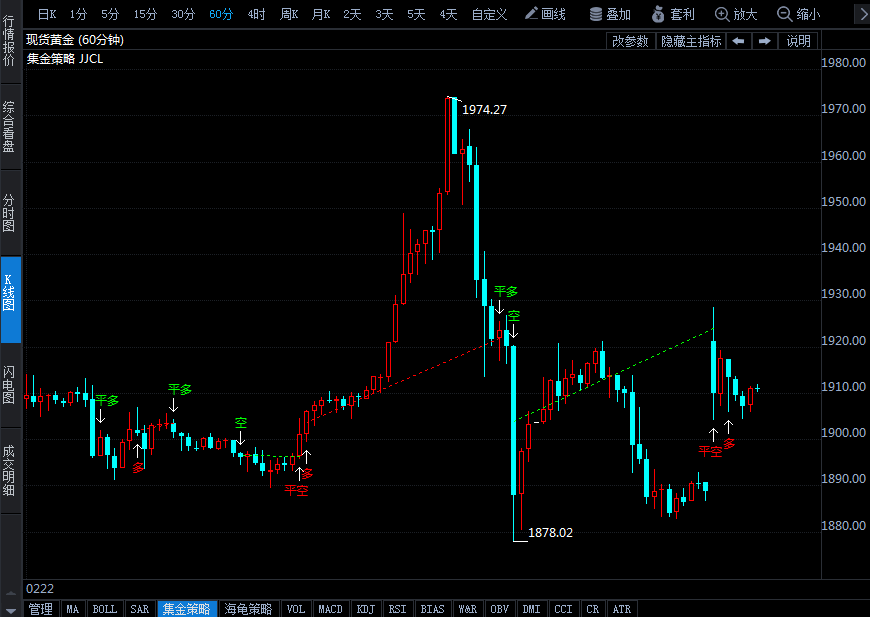Zoom out with the 缩小 magnifier
Image resolution: width=870 pixels, height=617 pixels.
click(799, 14)
